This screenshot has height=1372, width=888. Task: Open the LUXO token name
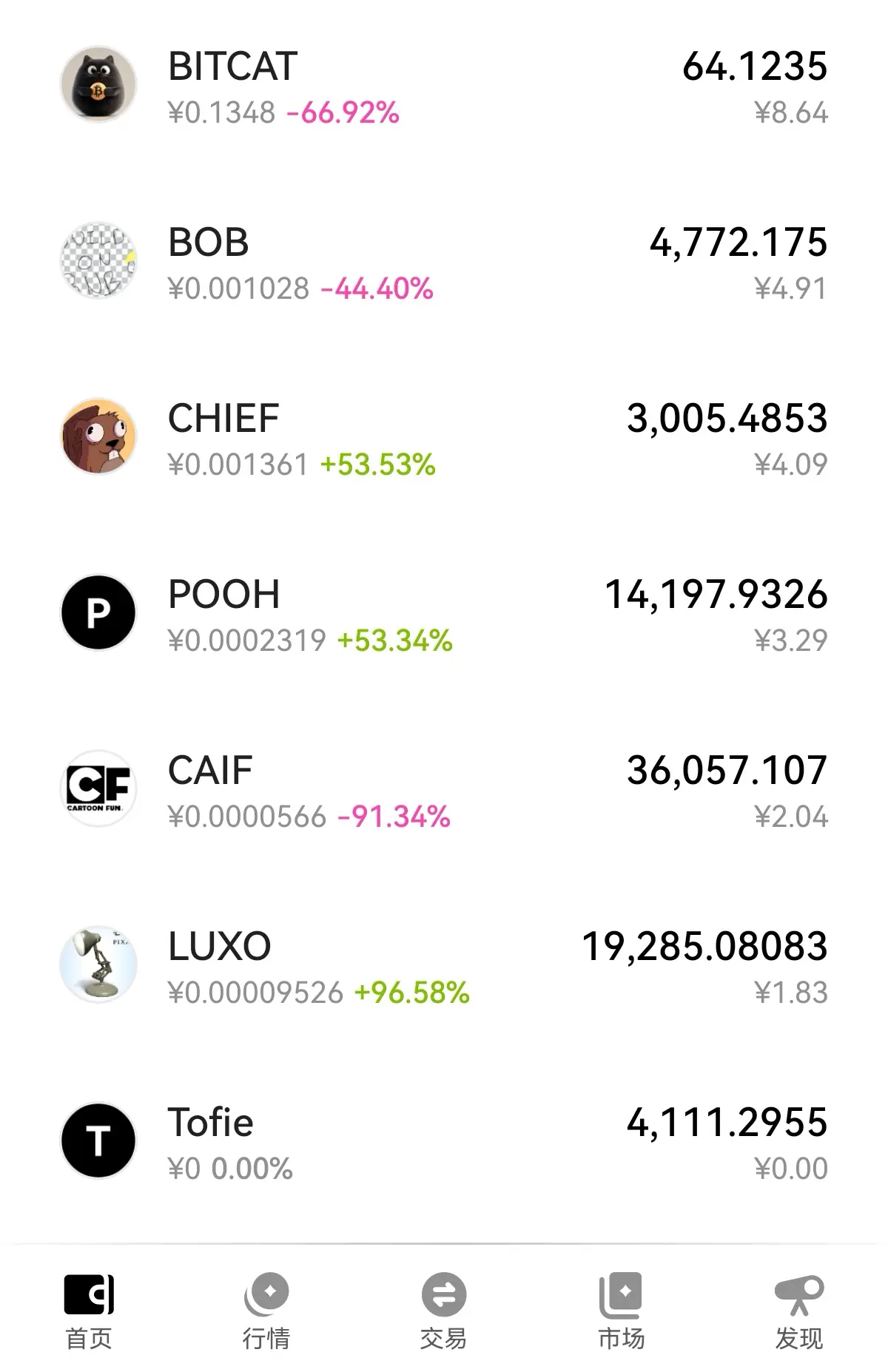point(220,947)
